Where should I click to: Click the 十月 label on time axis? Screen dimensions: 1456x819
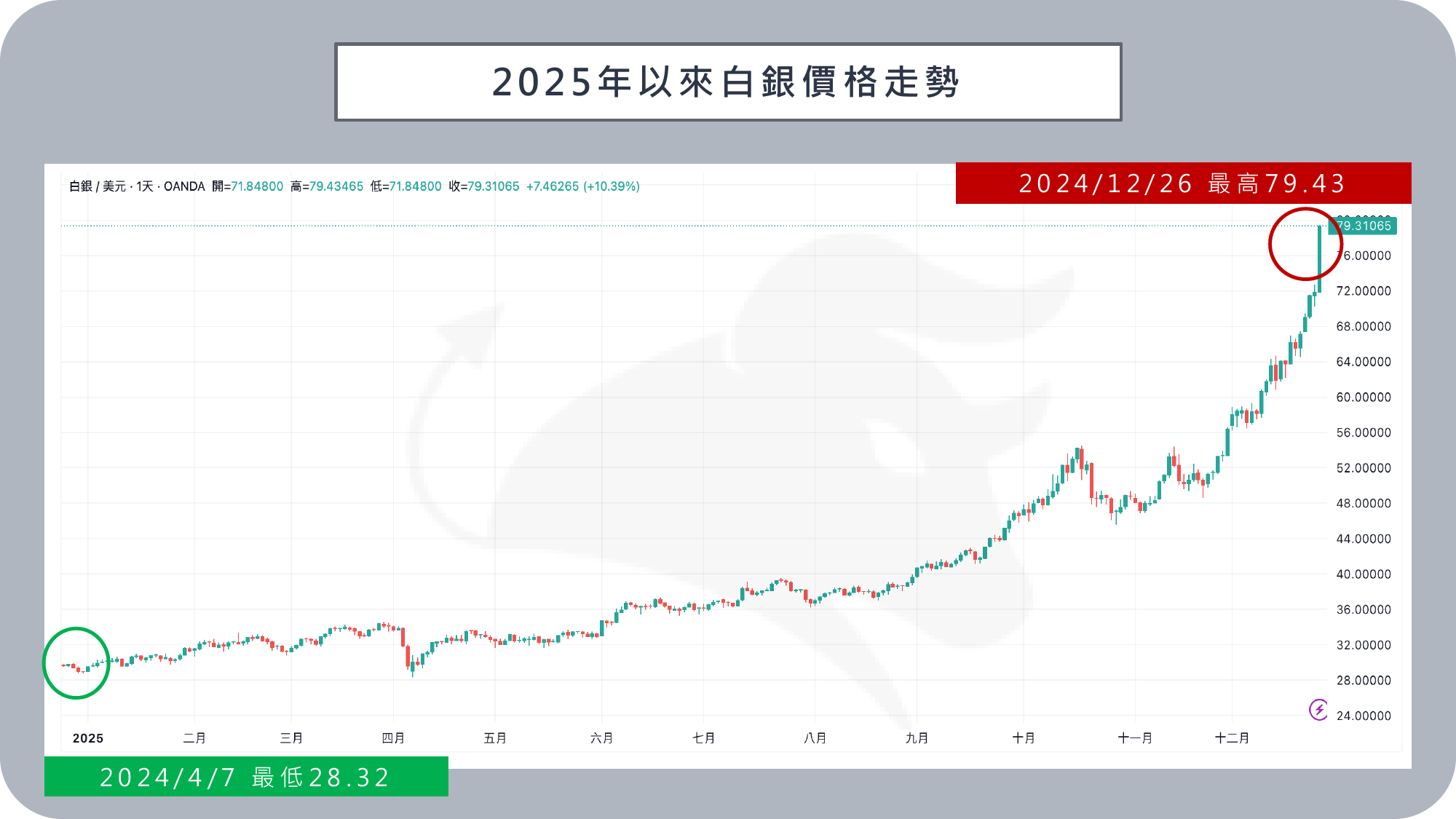pyautogui.click(x=1024, y=738)
